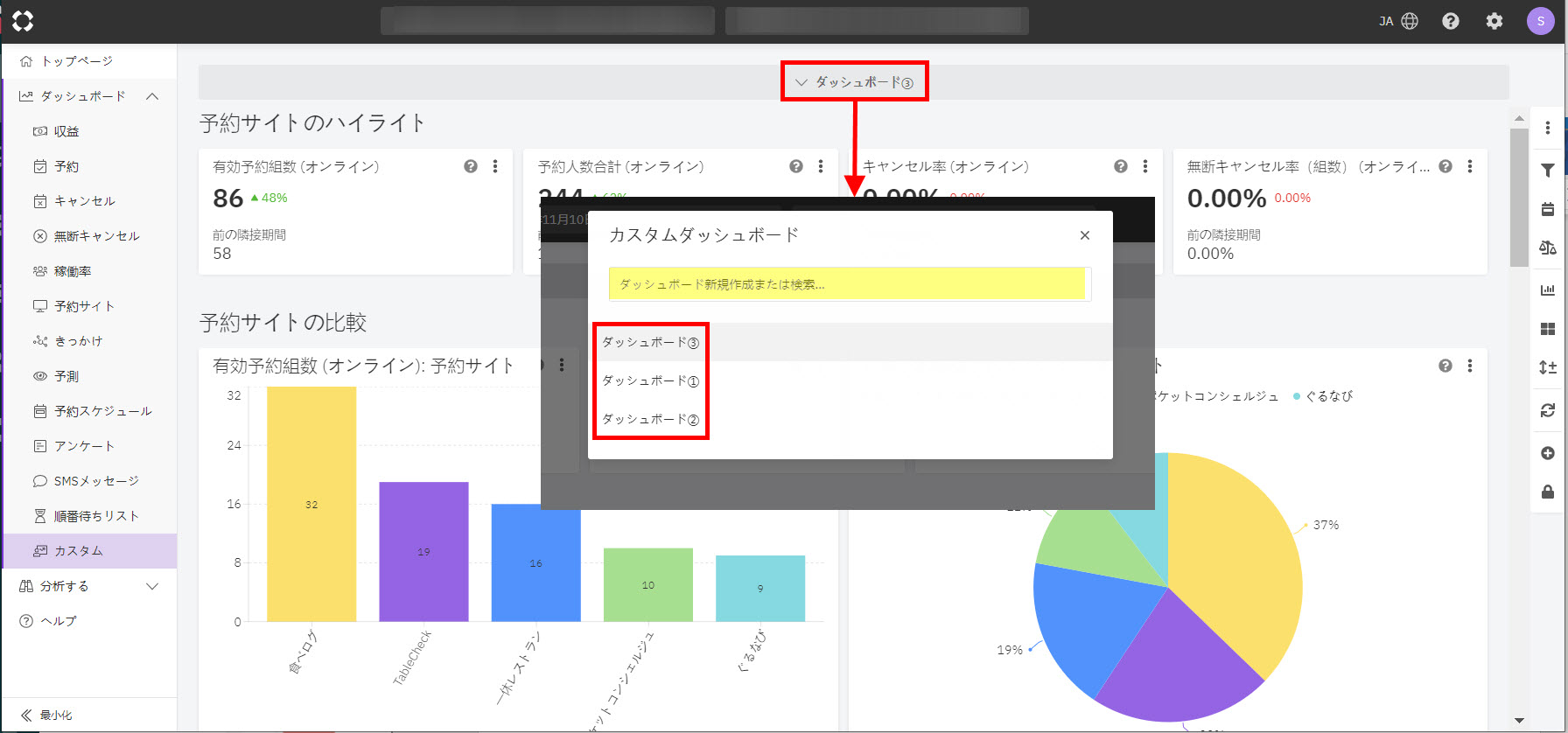The height and width of the screenshot is (733, 1568).
Task: Open help icon of the pie chart panel
Action: (x=1445, y=366)
